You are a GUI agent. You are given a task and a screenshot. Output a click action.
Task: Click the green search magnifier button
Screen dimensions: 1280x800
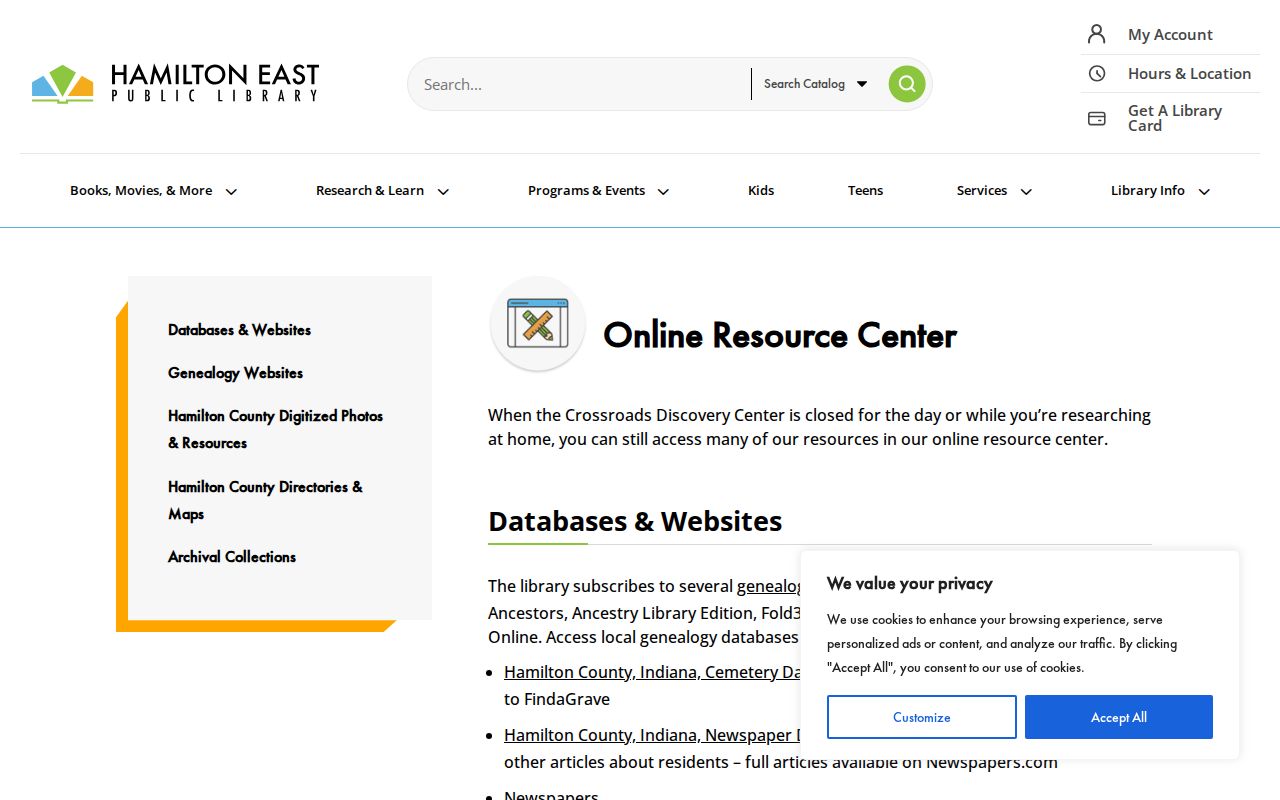907,84
